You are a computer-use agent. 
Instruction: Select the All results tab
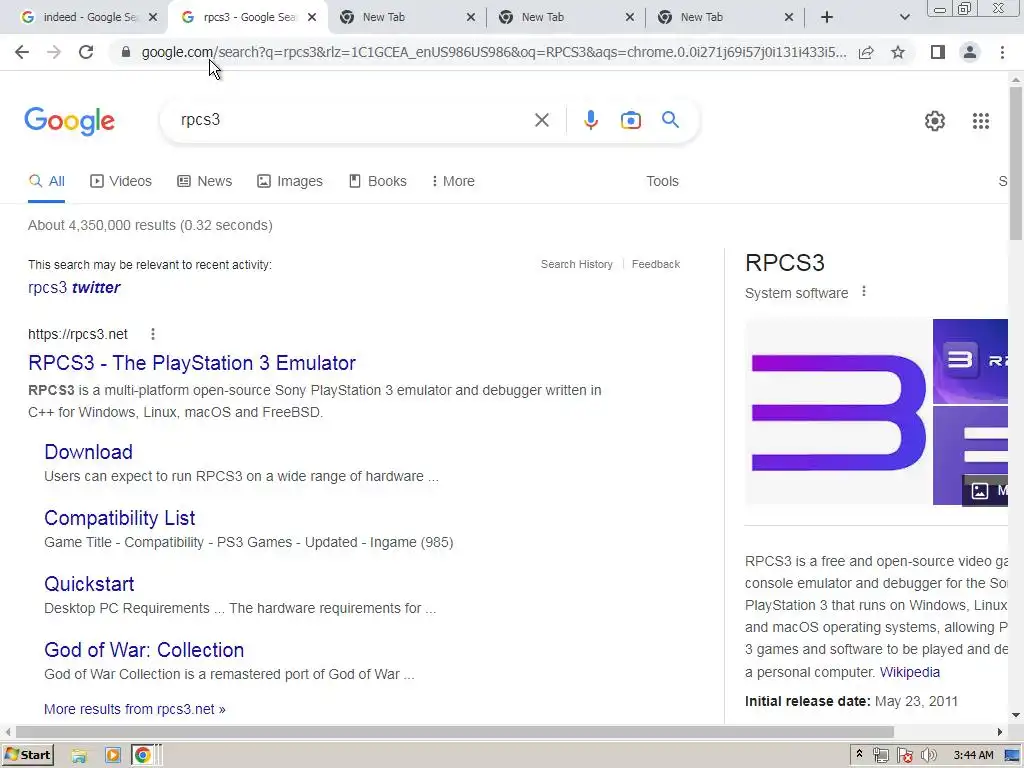click(x=46, y=182)
